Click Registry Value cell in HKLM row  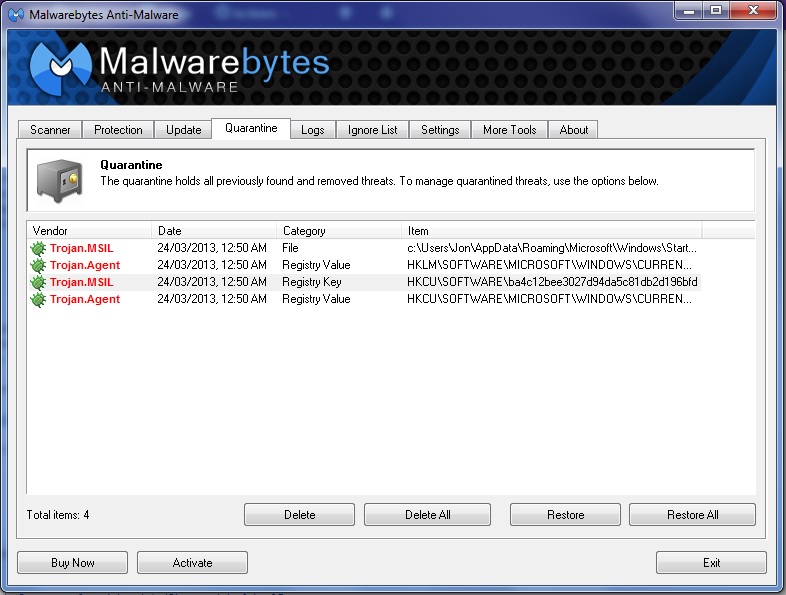[x=316, y=265]
